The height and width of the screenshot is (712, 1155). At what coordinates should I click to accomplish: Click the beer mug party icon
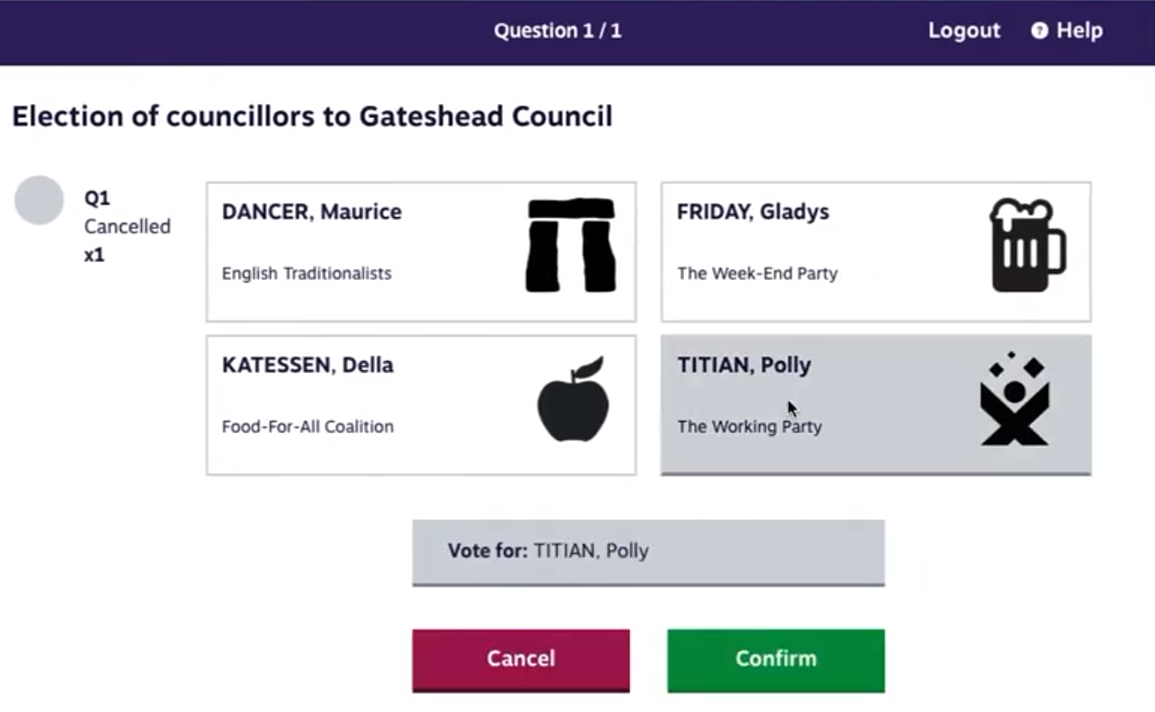coord(1026,246)
